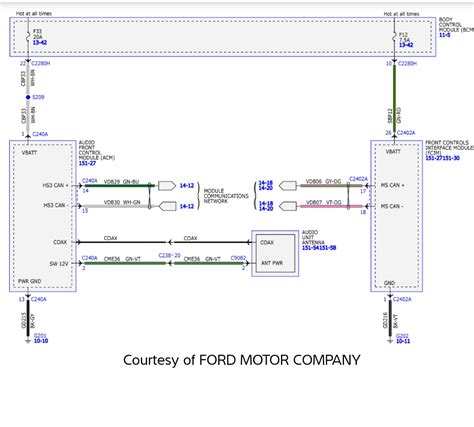This screenshot has height=427, width=474.
Task: Click the off-page arrow symbol on the MS CAN - line
Action: pos(288,206)
